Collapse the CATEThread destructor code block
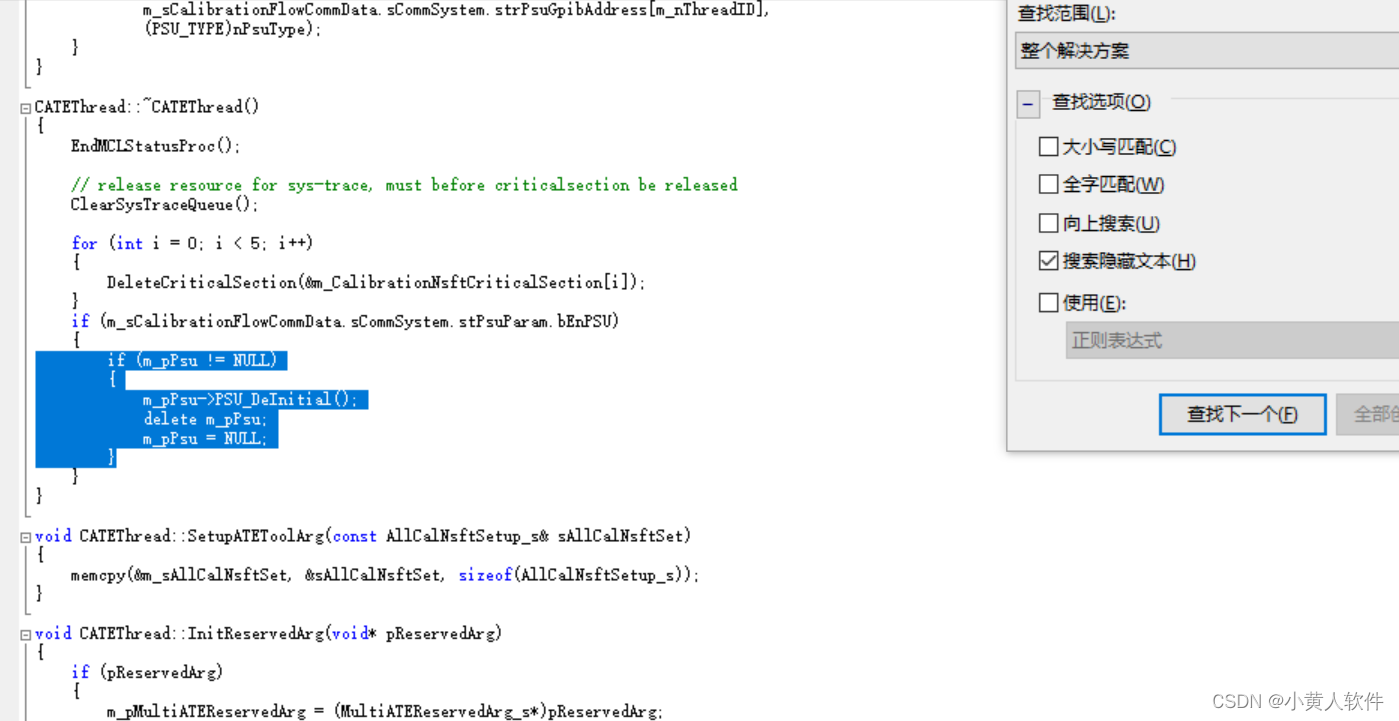The height and width of the screenshot is (721, 1399). (x=26, y=108)
